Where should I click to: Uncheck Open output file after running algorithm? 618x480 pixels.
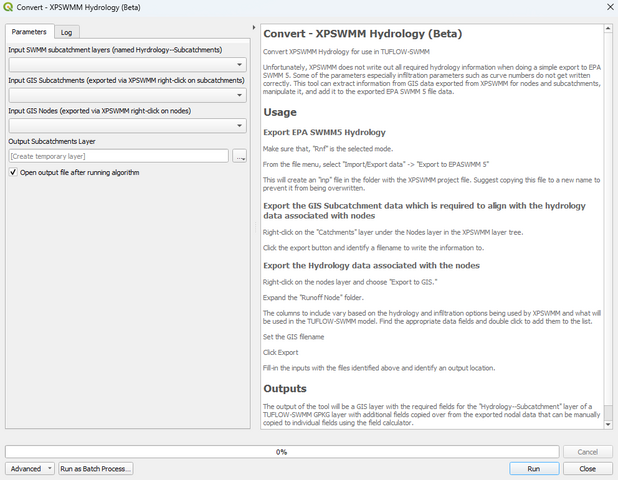[x=13, y=172]
